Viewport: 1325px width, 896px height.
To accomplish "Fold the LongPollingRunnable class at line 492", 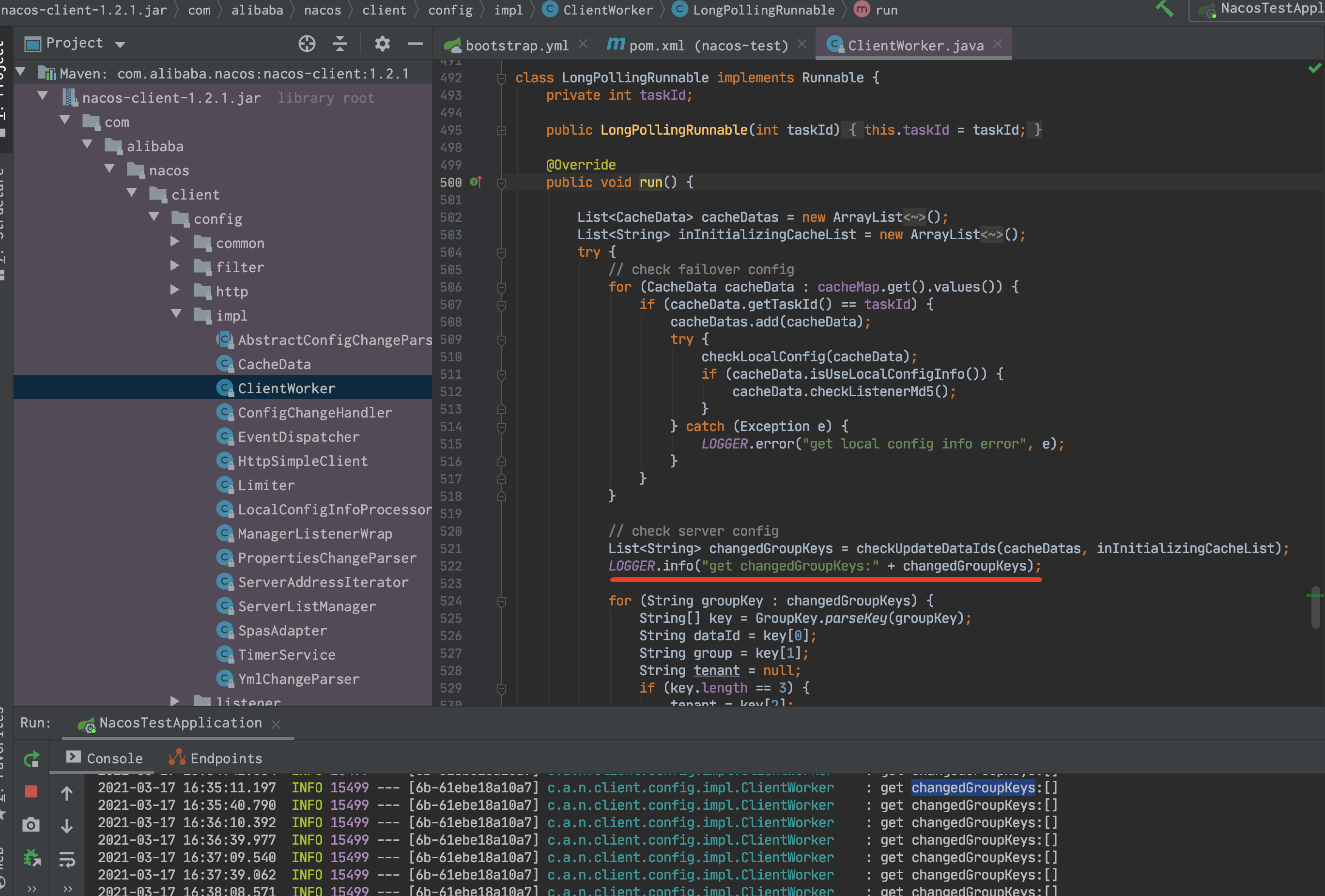I will (x=502, y=78).
